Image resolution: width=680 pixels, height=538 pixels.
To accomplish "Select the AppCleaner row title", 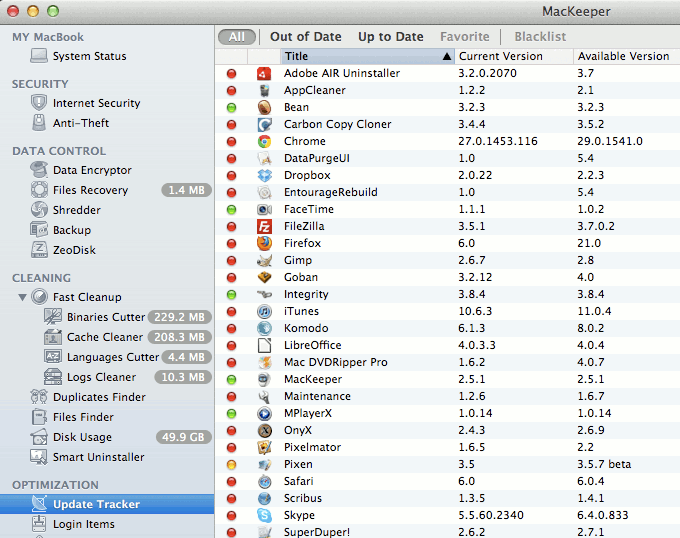I will tap(315, 90).
